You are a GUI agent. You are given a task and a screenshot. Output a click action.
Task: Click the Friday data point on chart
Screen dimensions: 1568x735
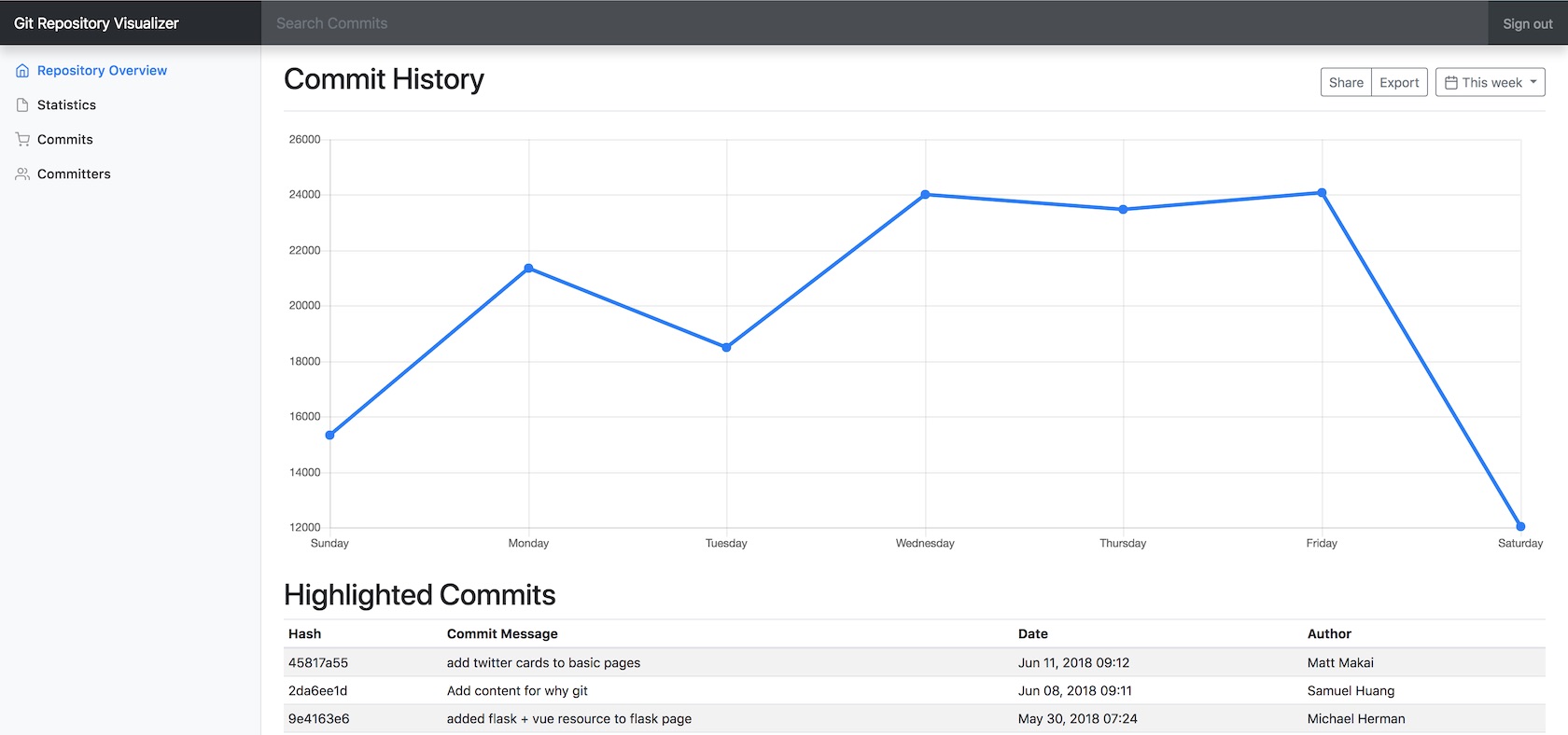point(1322,193)
